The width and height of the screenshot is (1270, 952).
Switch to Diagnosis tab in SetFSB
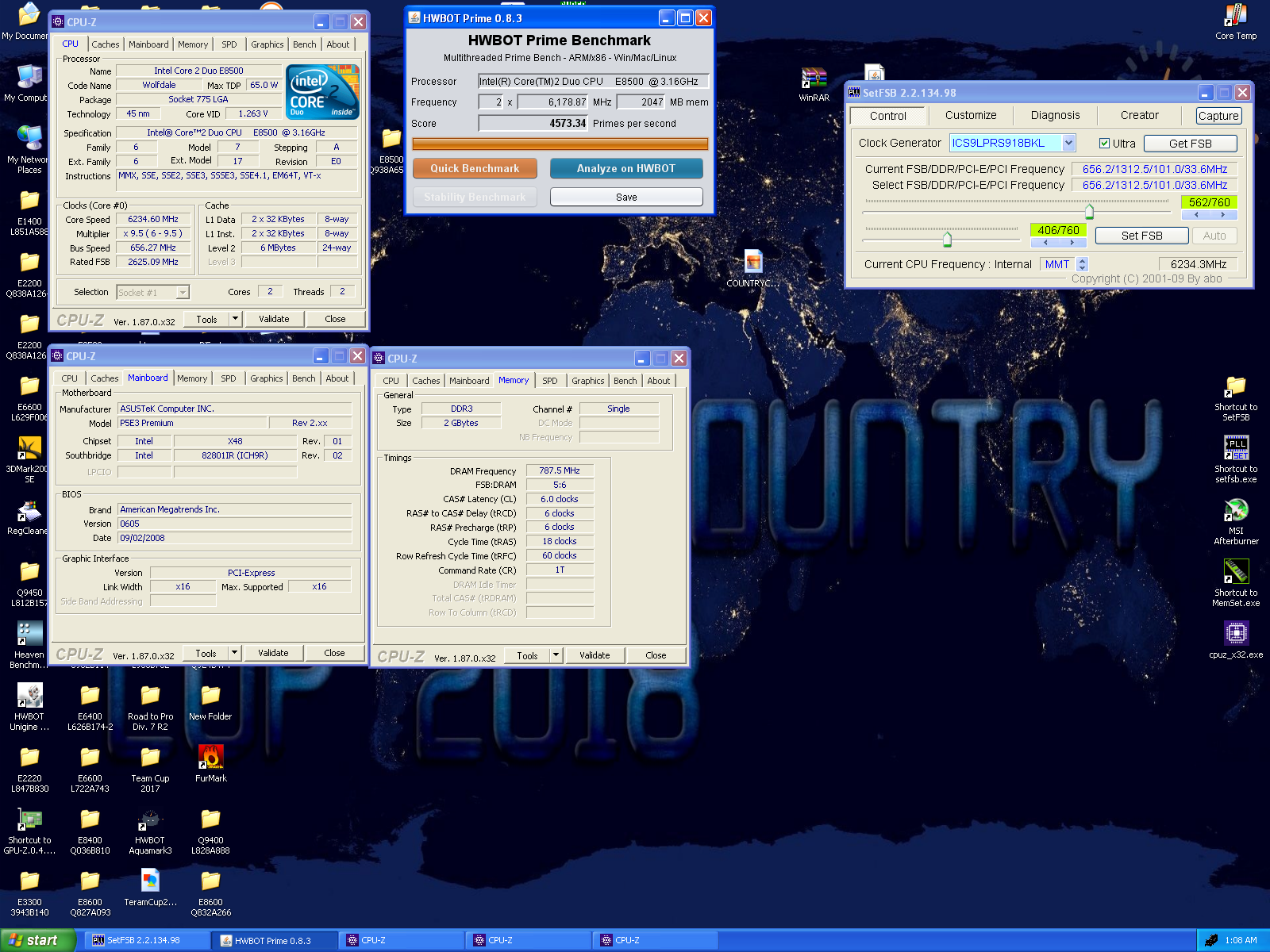(1055, 115)
